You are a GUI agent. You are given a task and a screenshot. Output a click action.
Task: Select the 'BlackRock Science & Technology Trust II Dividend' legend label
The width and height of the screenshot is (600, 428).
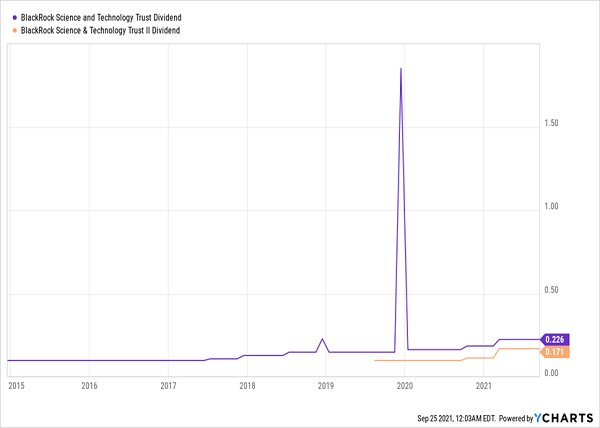tap(100, 31)
